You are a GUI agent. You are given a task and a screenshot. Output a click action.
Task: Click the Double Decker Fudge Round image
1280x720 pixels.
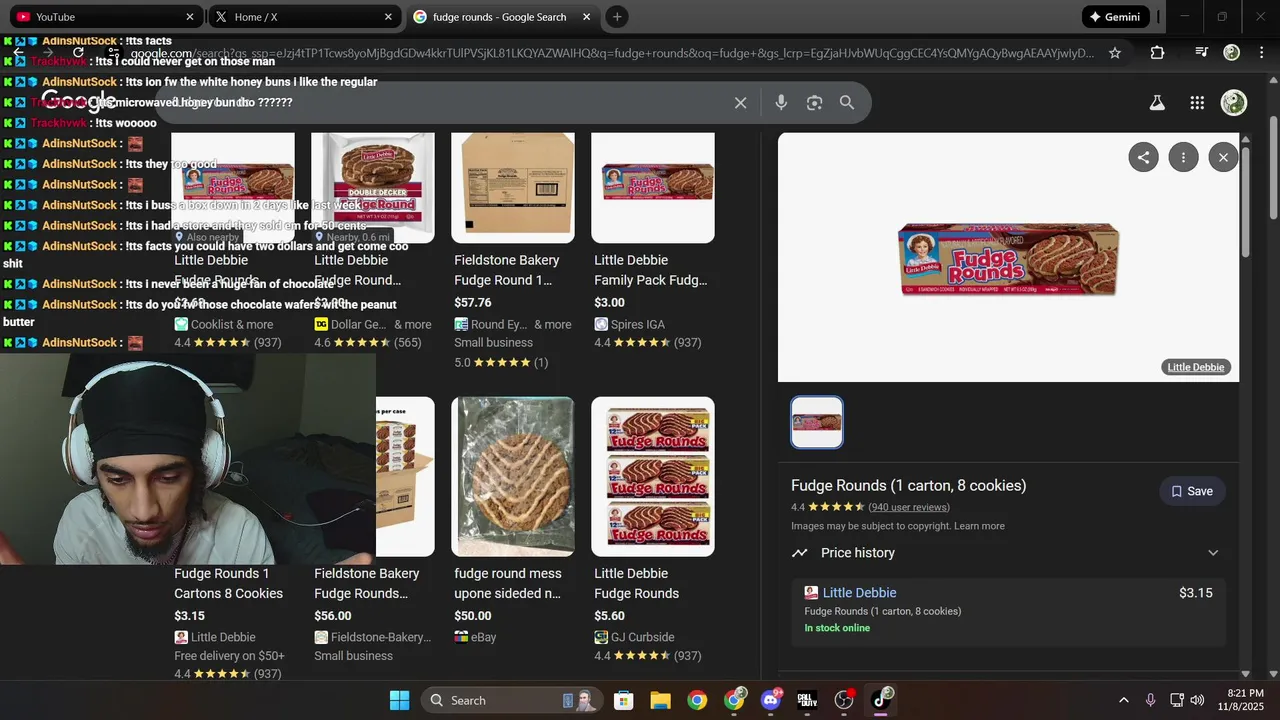click(373, 188)
